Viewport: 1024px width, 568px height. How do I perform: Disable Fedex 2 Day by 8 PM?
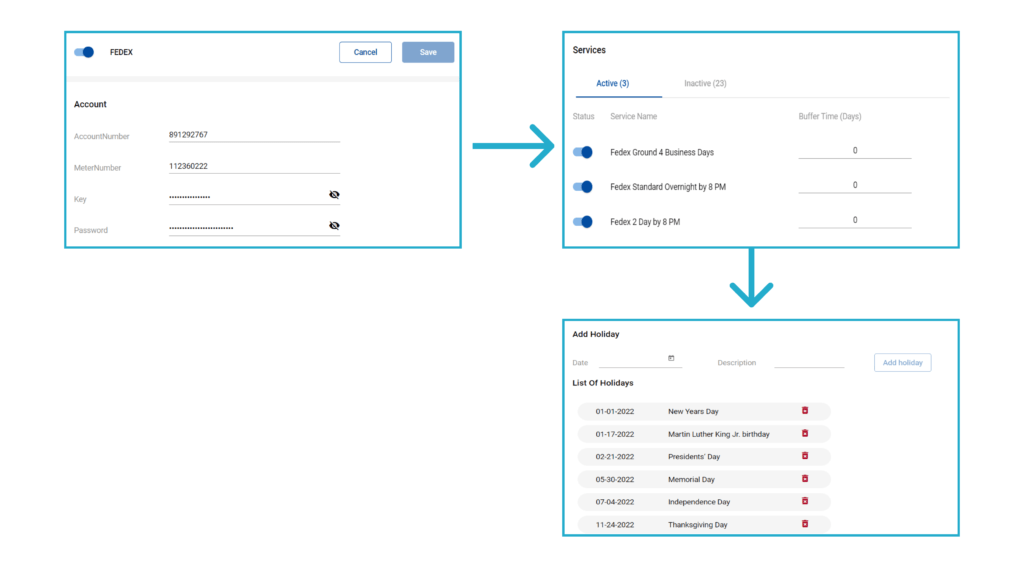point(583,222)
